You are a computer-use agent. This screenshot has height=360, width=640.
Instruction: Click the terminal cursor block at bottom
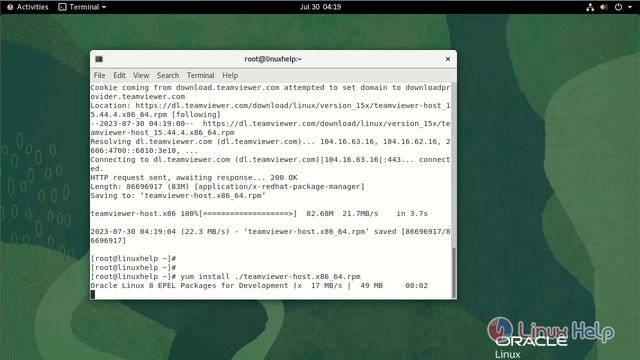pos(93,295)
